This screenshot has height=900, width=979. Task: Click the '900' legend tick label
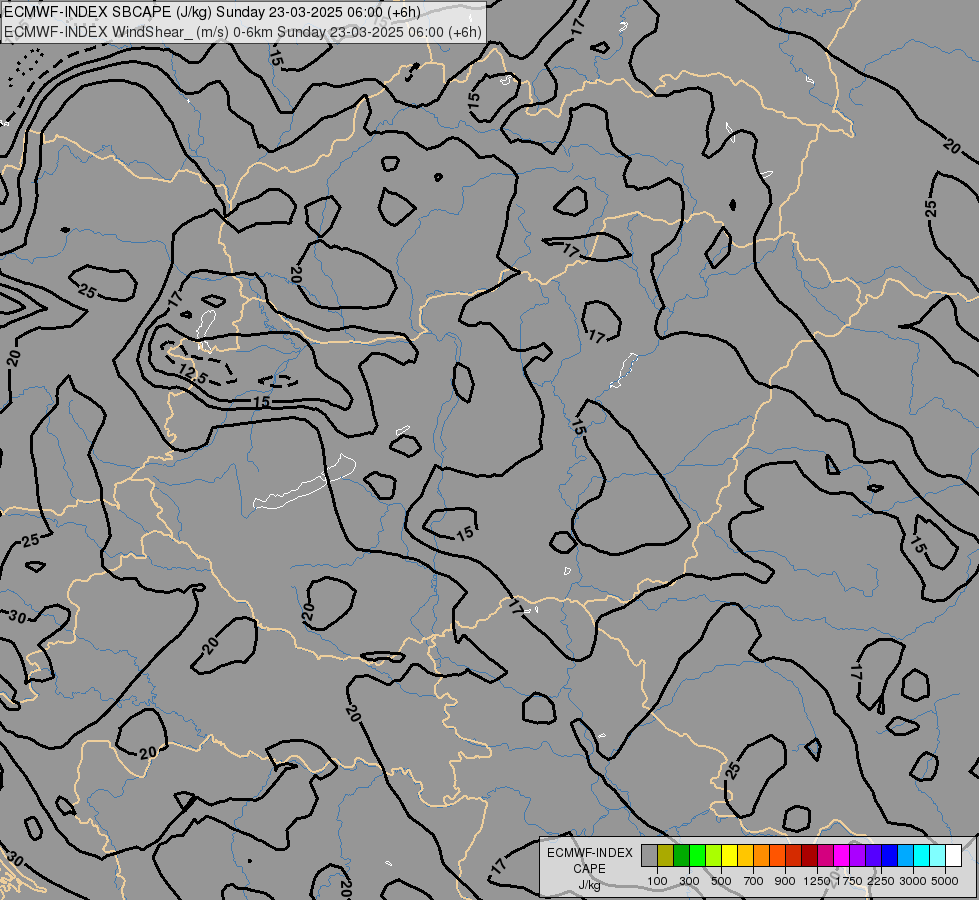(785, 881)
